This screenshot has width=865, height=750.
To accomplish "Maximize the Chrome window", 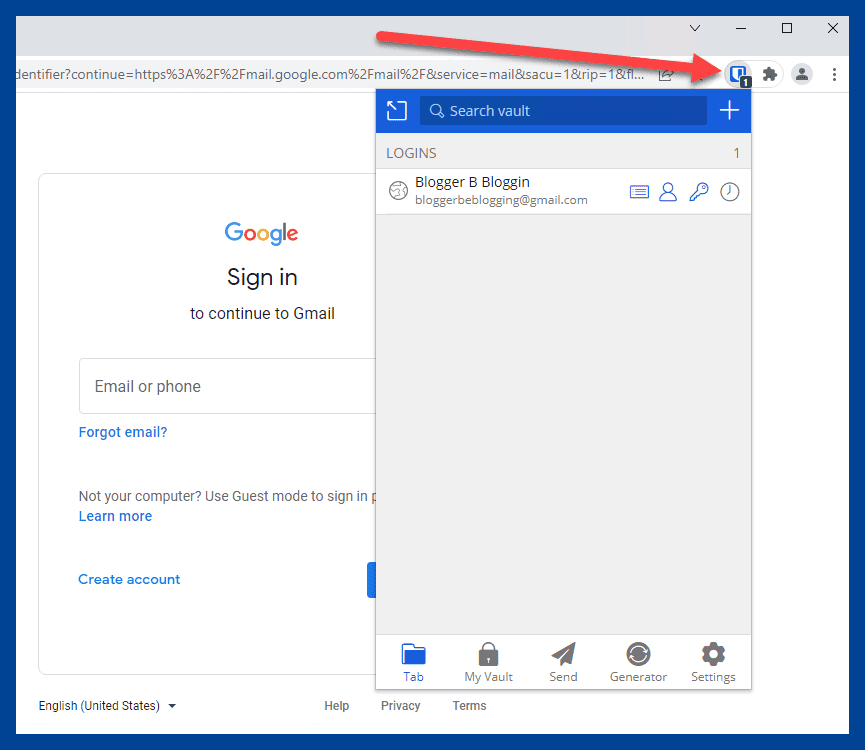I will [x=787, y=28].
